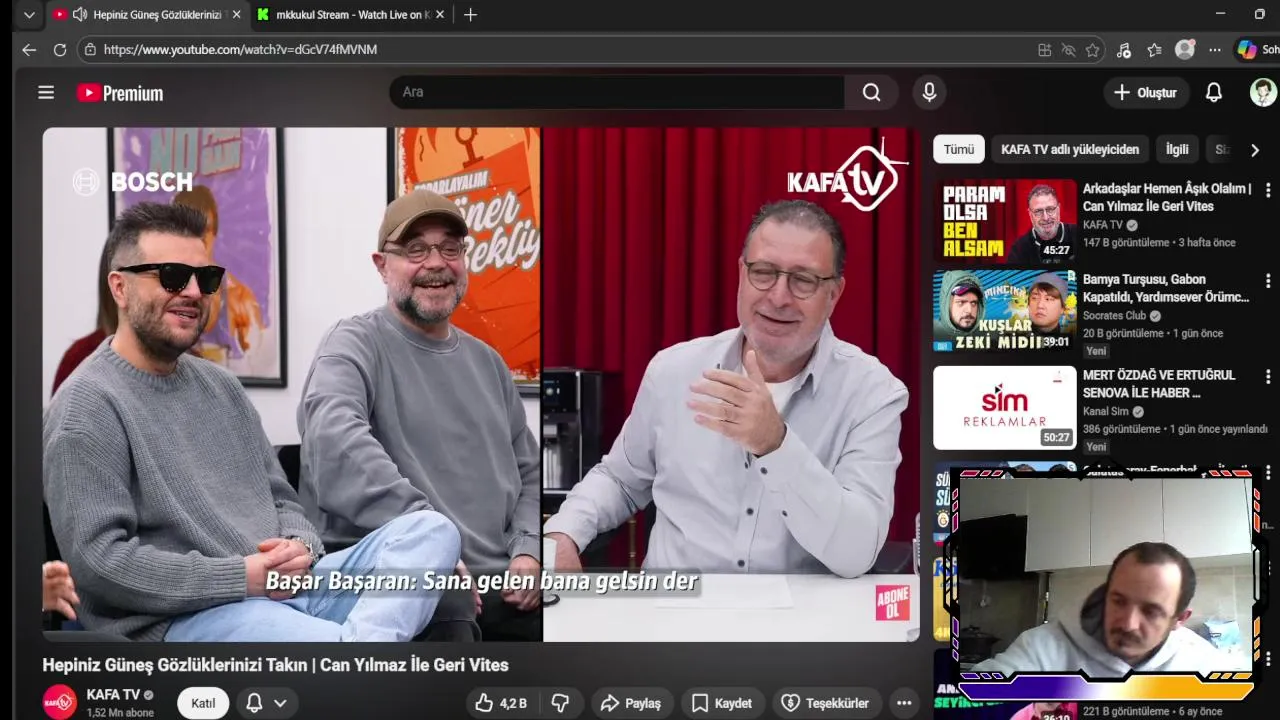The height and width of the screenshot is (720, 1280).
Task: Switch to mkkukul Stream Kick tab
Action: click(x=349, y=15)
